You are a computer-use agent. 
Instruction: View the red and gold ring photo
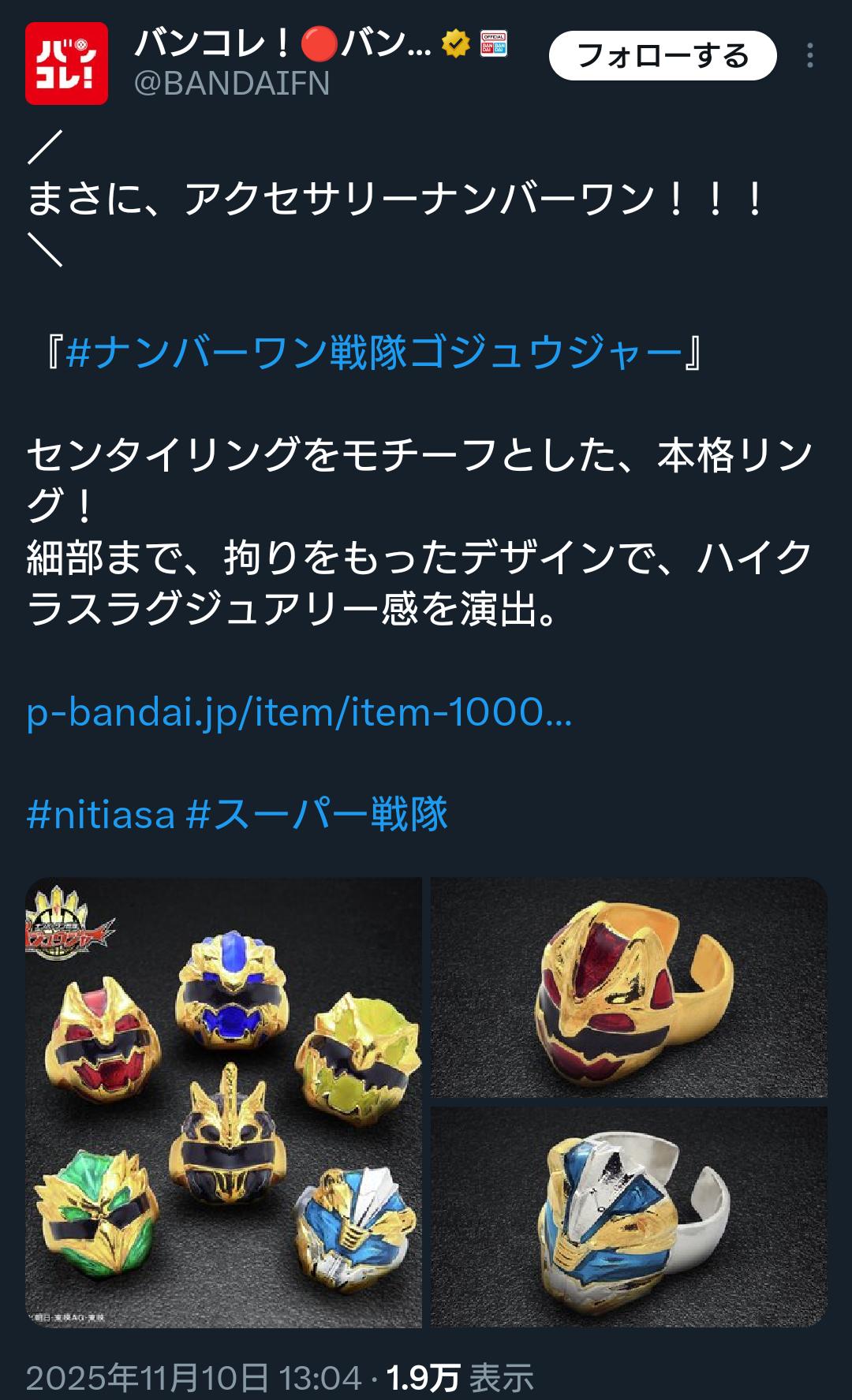(x=629, y=987)
